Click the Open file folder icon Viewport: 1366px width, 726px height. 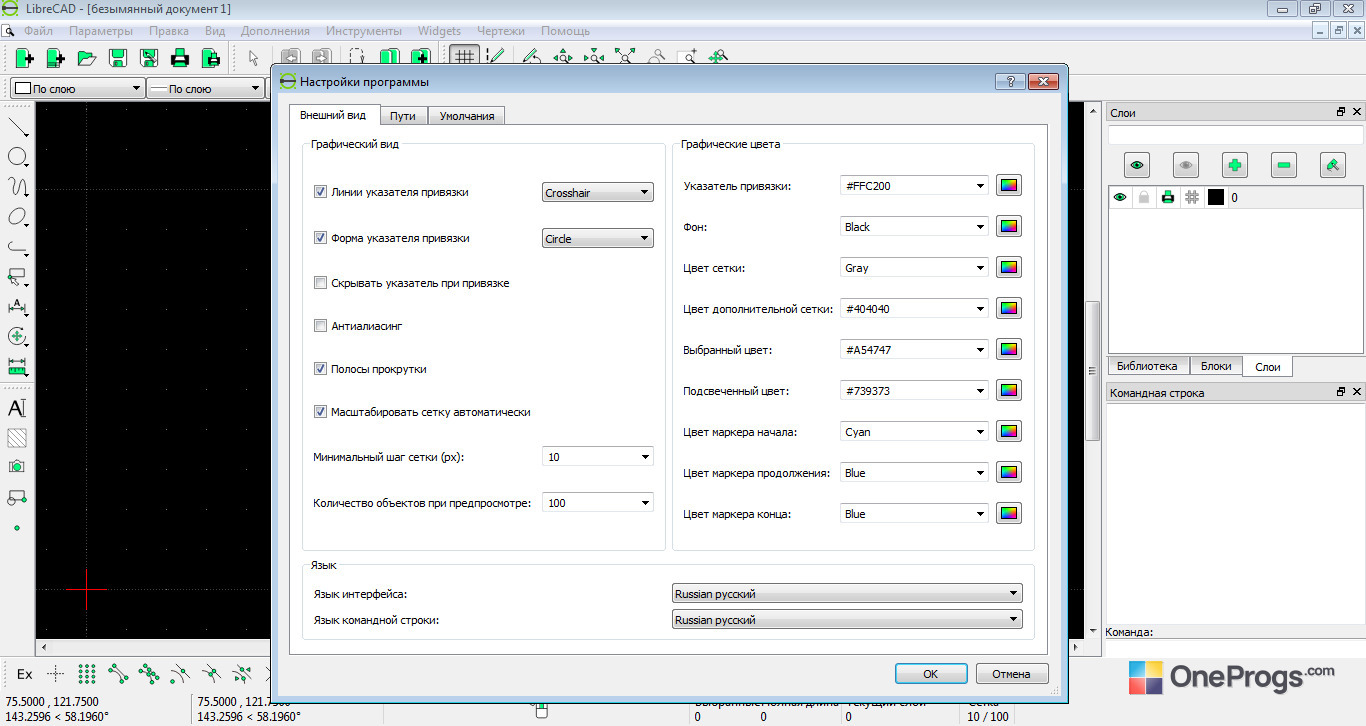point(87,58)
